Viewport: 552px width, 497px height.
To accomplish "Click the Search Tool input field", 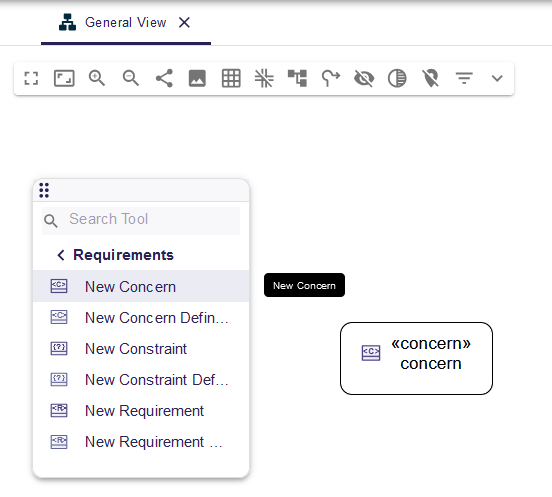I will (141, 221).
